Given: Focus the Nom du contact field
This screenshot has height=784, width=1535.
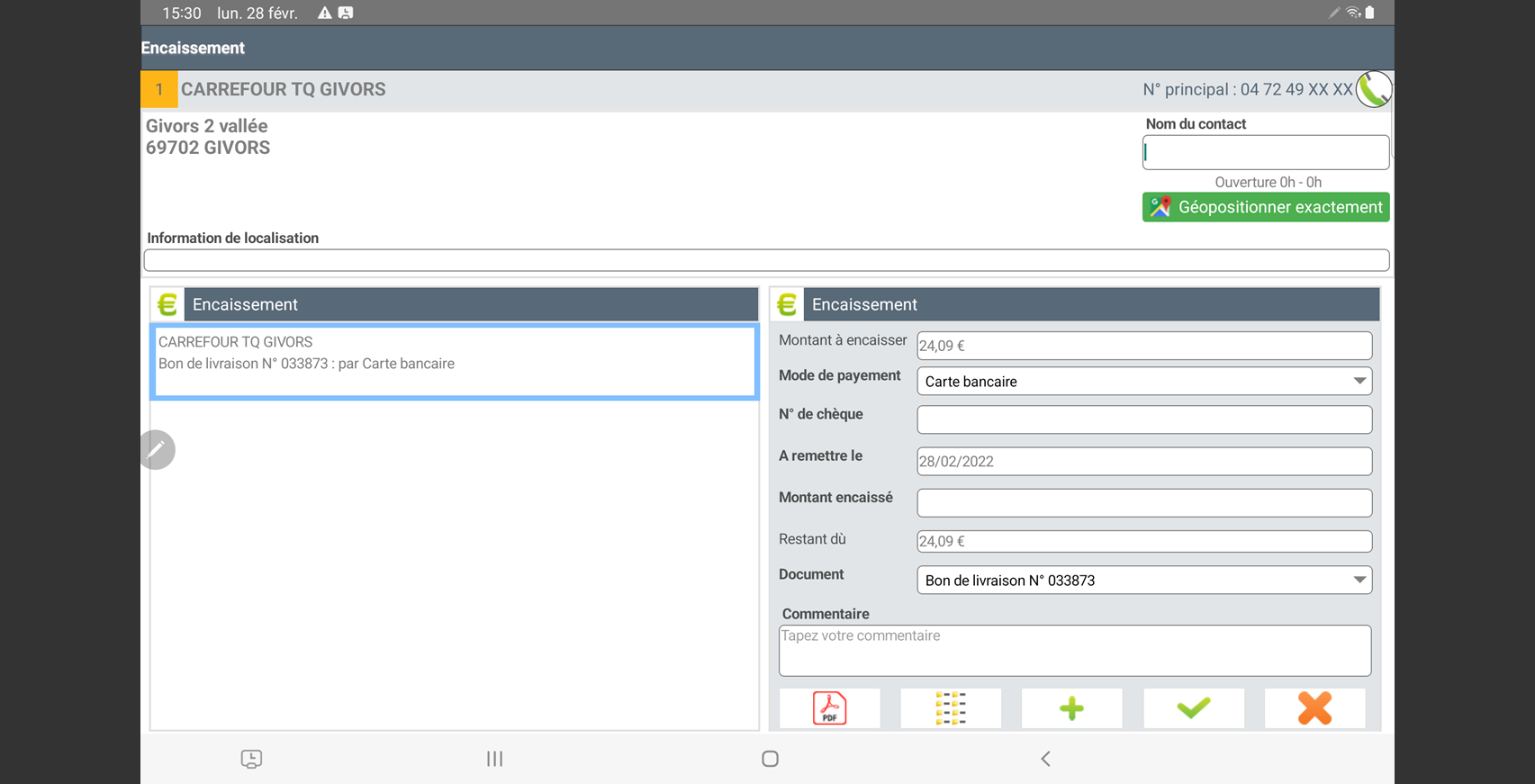Looking at the screenshot, I should tap(1266, 152).
